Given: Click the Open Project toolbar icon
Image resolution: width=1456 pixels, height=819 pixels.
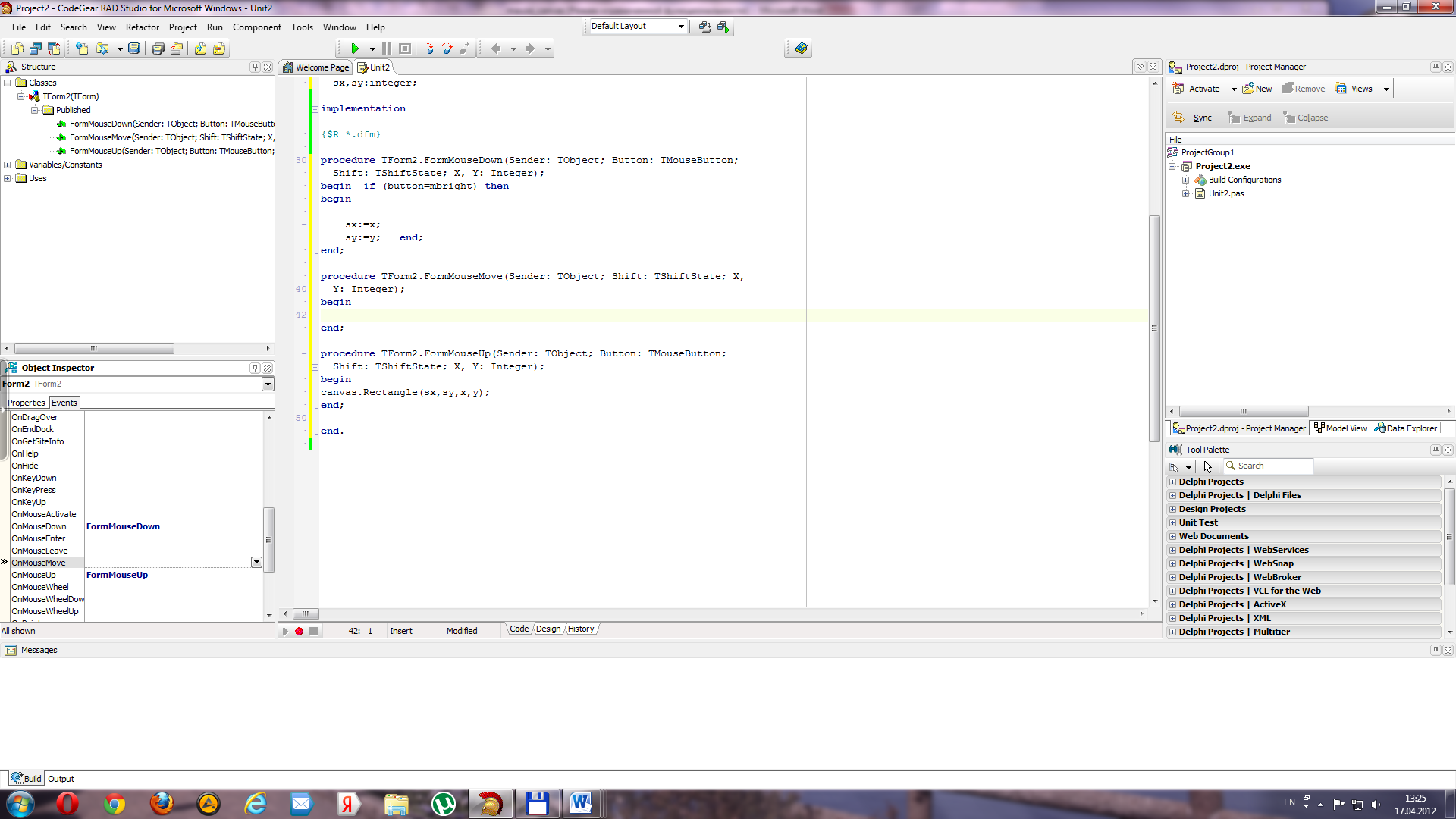Looking at the screenshot, I should 176,49.
